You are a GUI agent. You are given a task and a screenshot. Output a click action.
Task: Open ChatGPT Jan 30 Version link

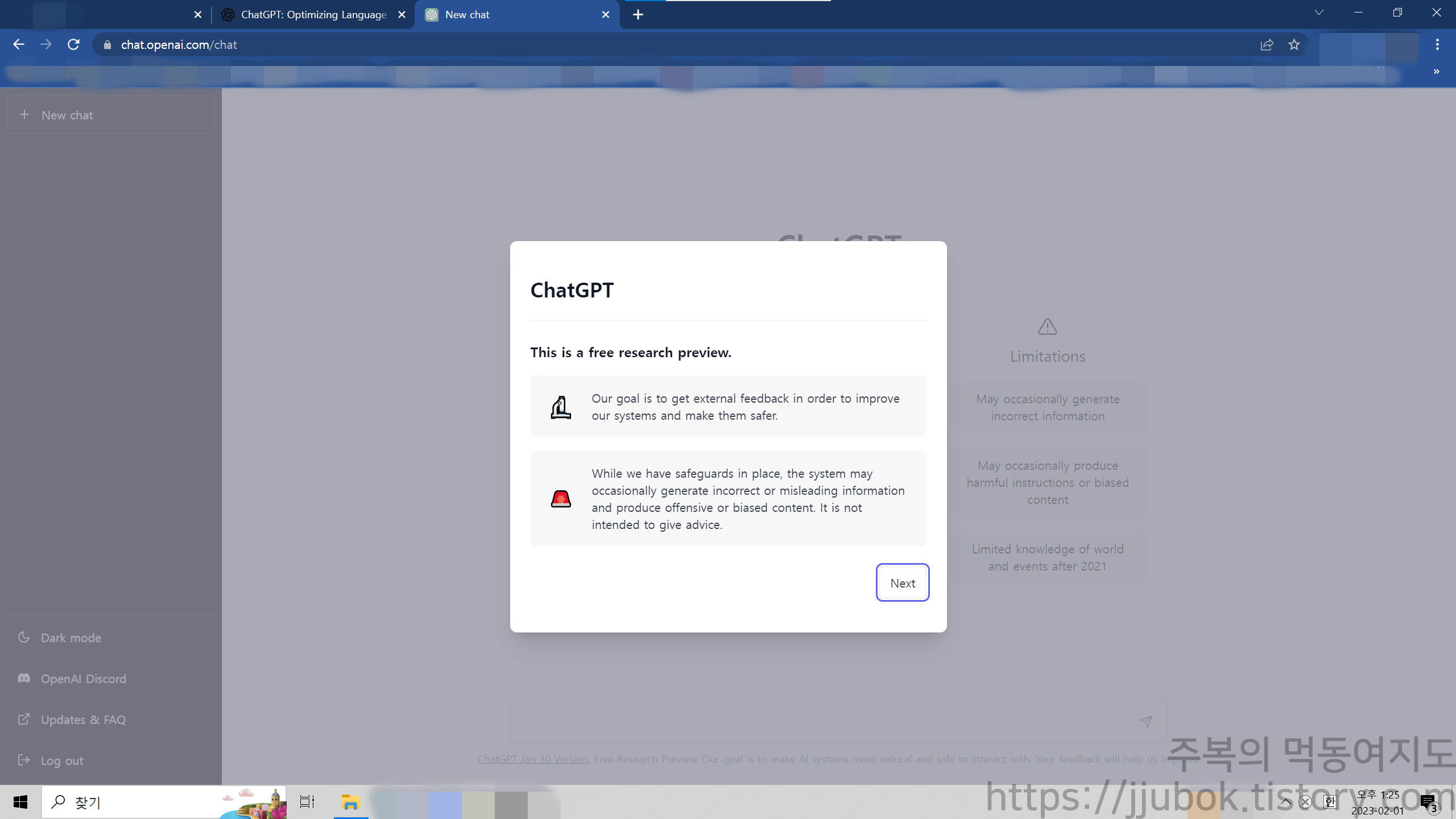pyautogui.click(x=532, y=759)
